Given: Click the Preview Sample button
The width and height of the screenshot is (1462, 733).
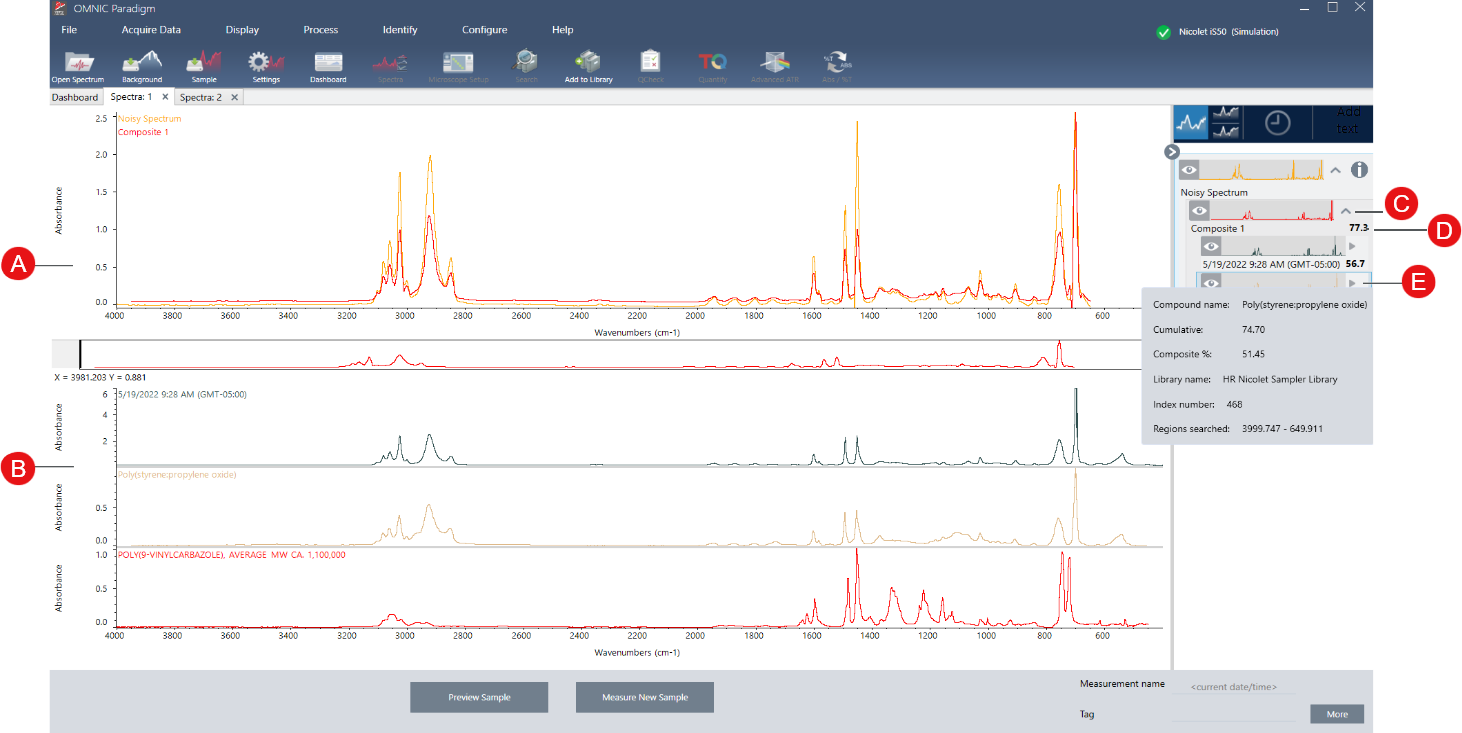Looking at the screenshot, I should tap(479, 697).
